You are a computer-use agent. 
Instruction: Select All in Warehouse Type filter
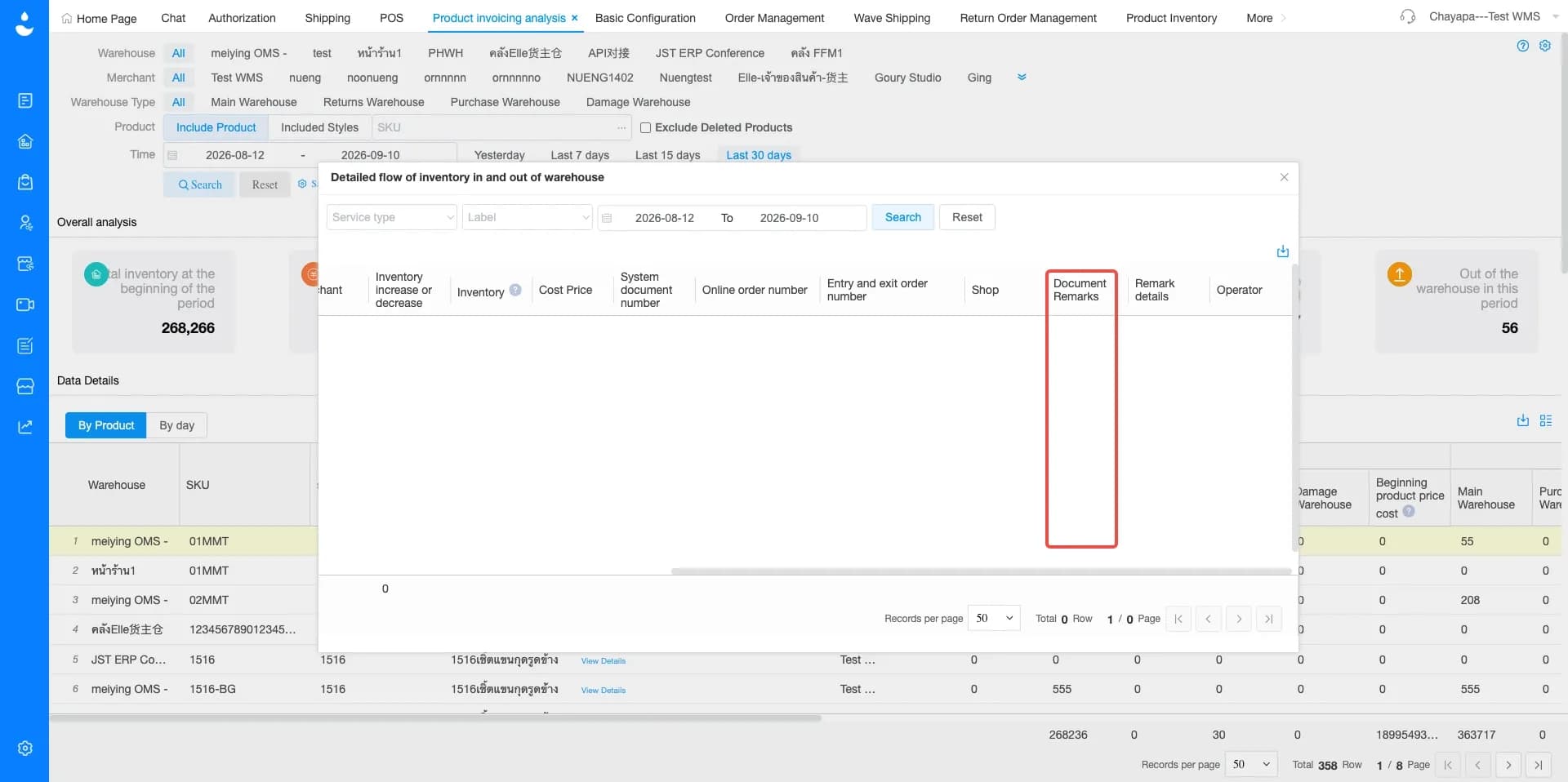178,102
